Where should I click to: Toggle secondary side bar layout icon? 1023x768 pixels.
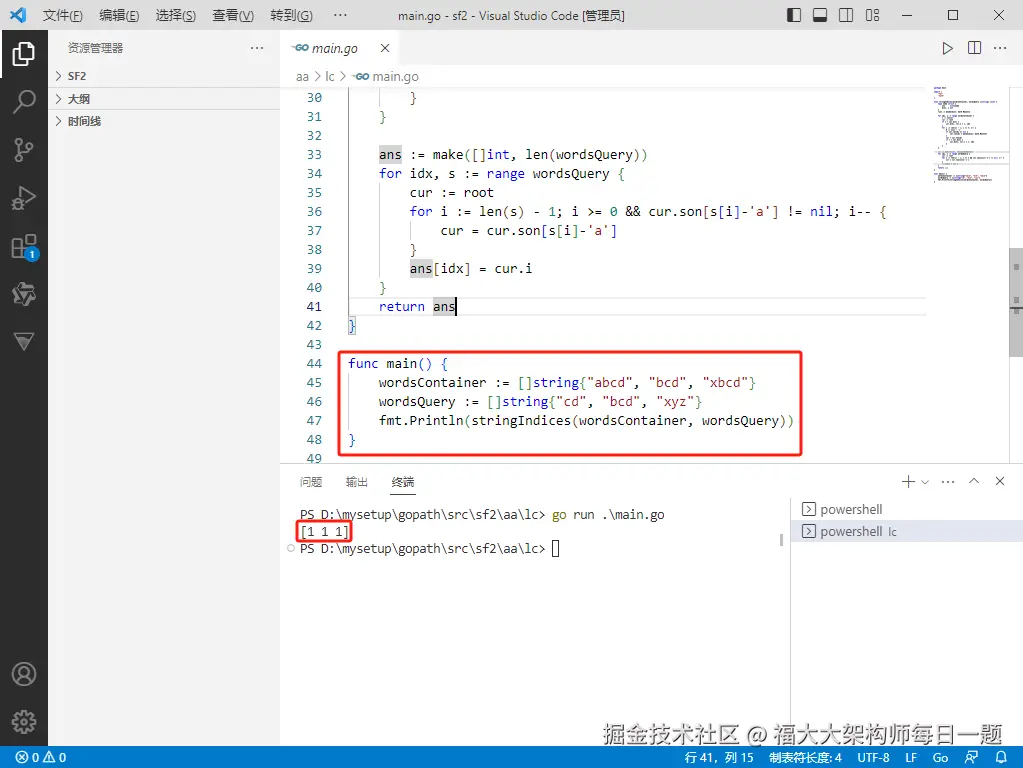[846, 15]
